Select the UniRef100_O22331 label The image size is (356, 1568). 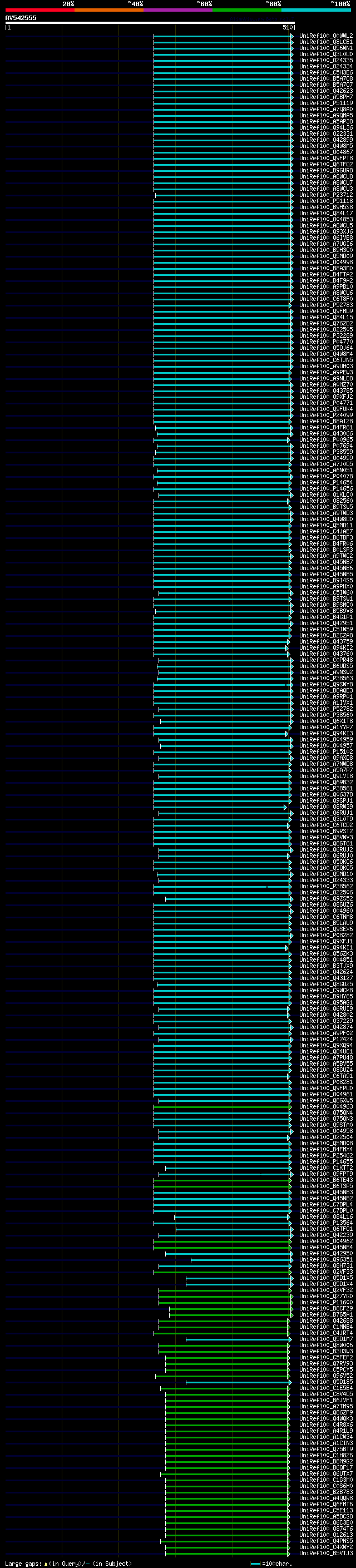[325, 134]
